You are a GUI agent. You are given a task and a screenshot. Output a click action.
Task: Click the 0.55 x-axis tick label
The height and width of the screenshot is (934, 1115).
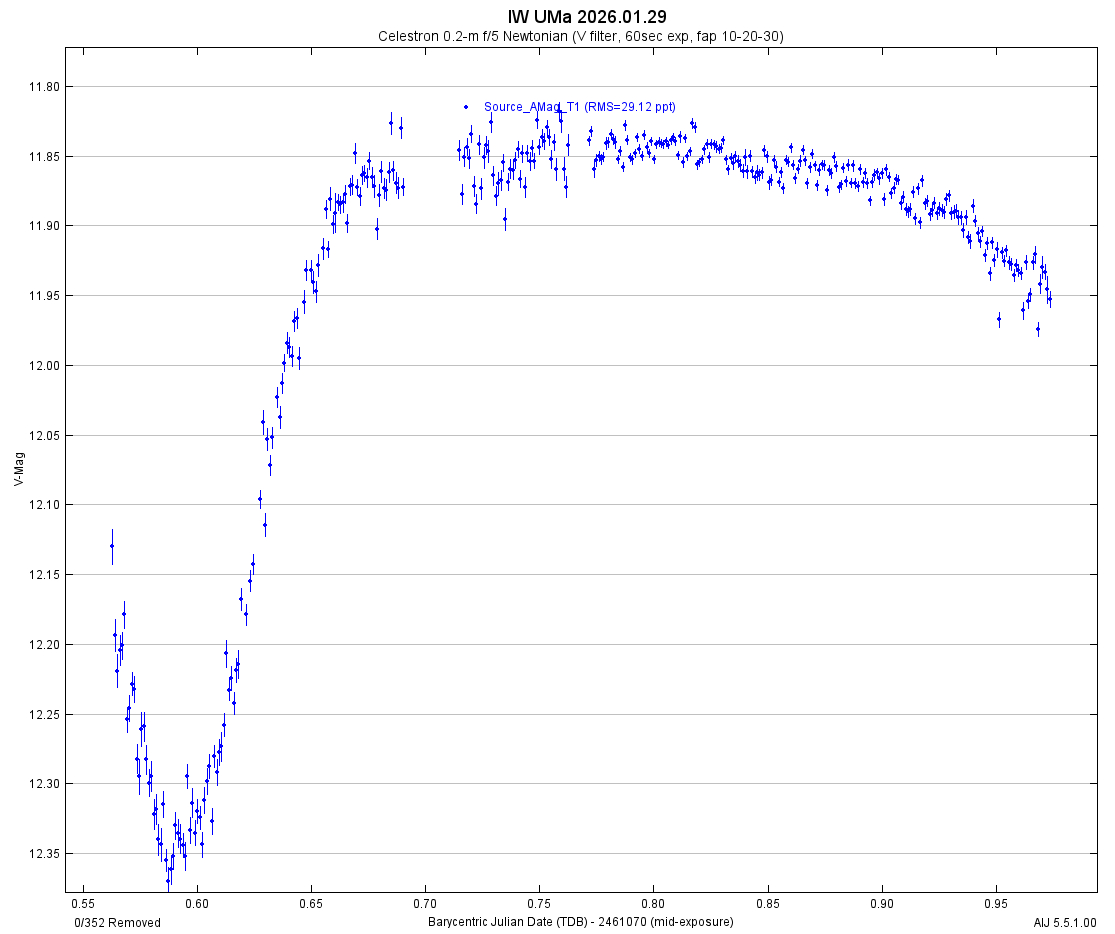coord(83,903)
